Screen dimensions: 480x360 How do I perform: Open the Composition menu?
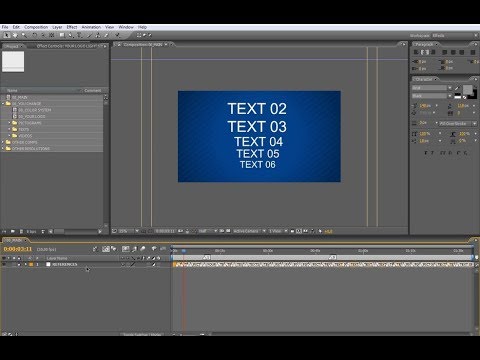click(x=36, y=27)
